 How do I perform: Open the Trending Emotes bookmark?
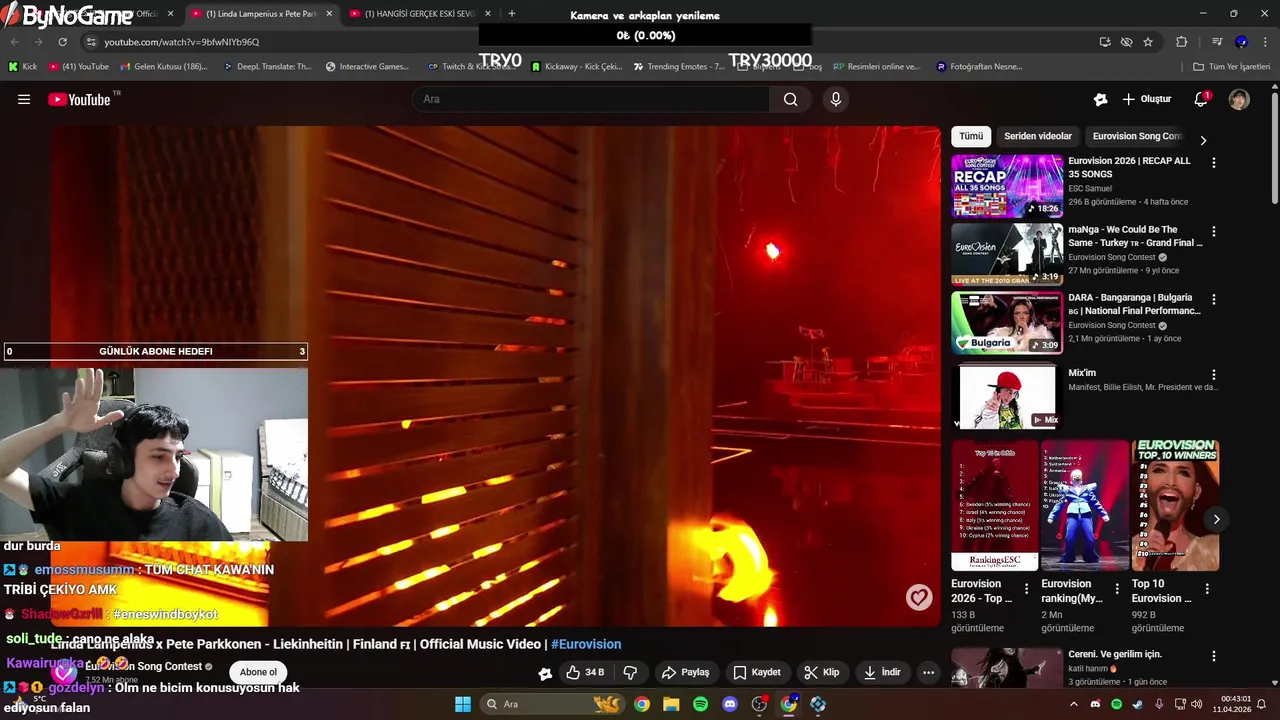[678, 67]
